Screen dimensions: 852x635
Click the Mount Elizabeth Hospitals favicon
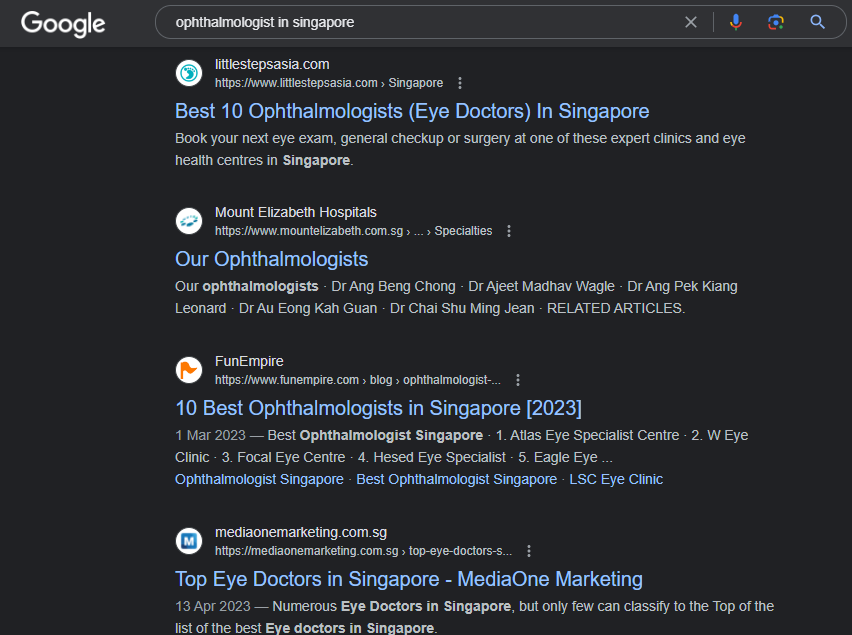[x=189, y=221]
